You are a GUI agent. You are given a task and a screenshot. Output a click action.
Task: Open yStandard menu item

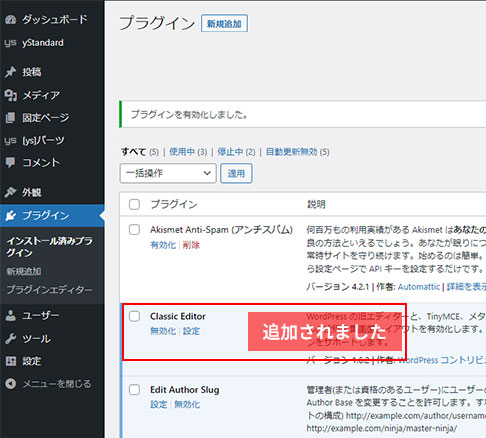pyautogui.click(x=43, y=43)
